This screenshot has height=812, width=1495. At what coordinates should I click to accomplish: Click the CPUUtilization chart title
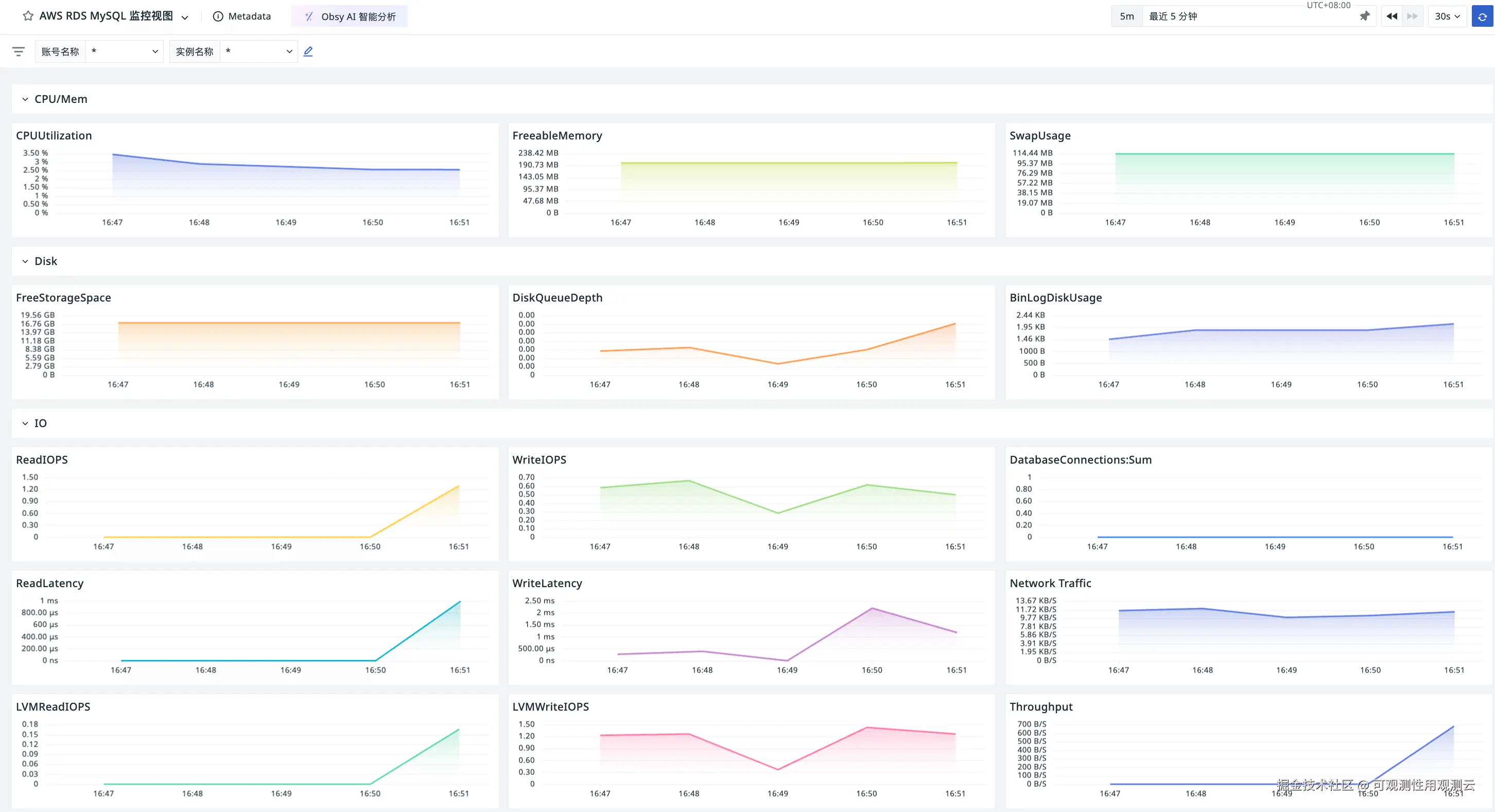pos(54,136)
